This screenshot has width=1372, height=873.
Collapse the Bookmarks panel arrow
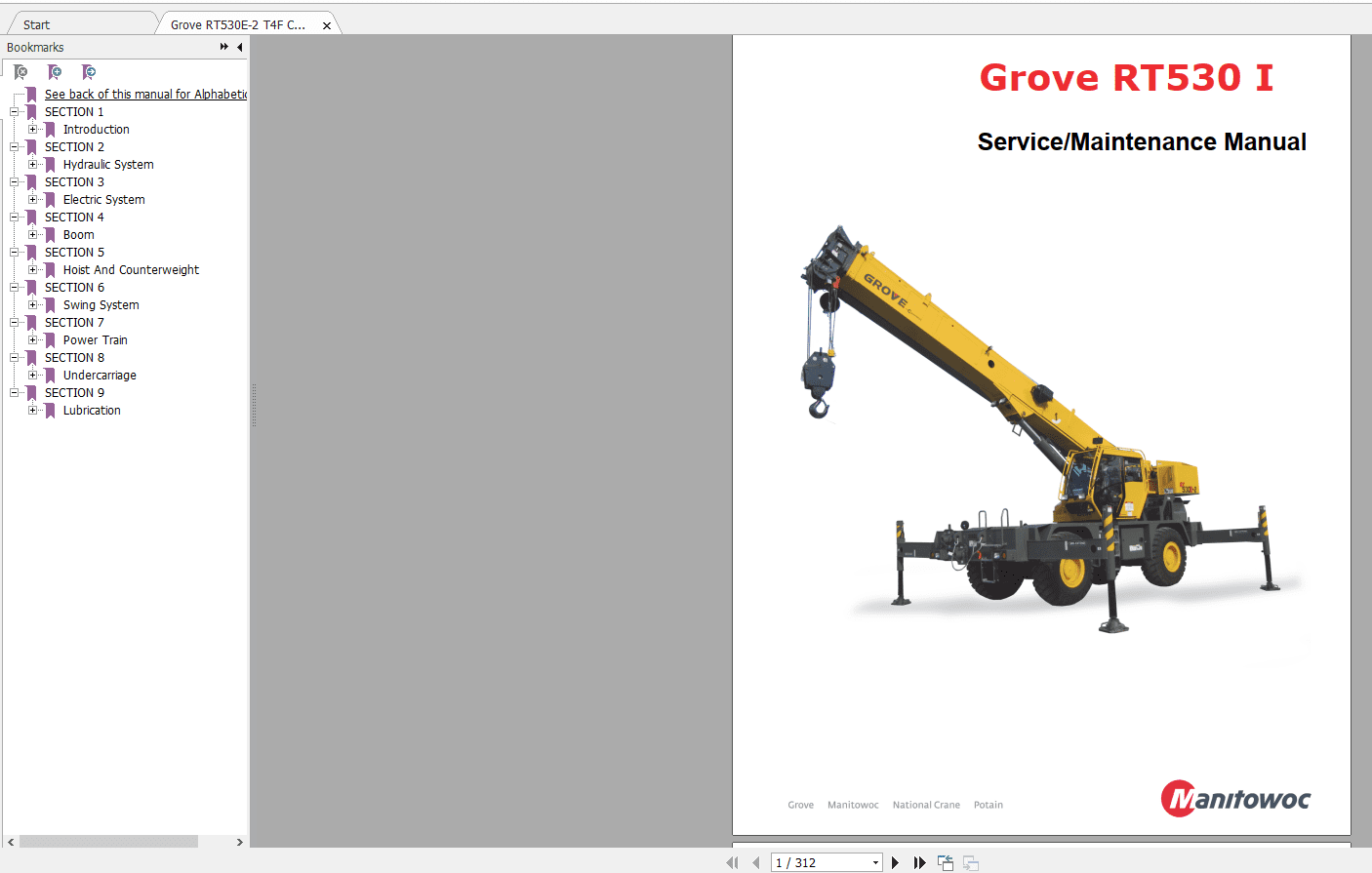click(x=240, y=47)
